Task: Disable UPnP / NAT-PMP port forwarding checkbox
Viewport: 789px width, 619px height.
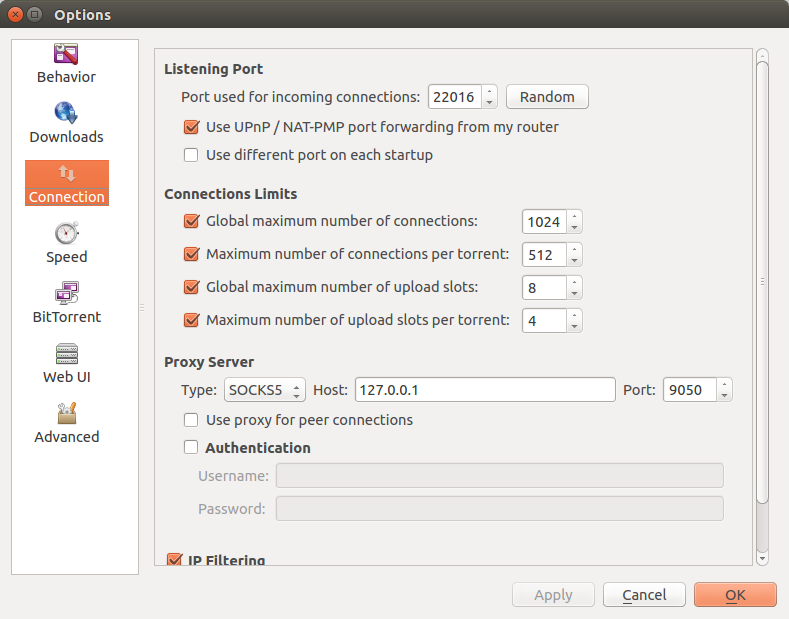Action: [x=191, y=127]
